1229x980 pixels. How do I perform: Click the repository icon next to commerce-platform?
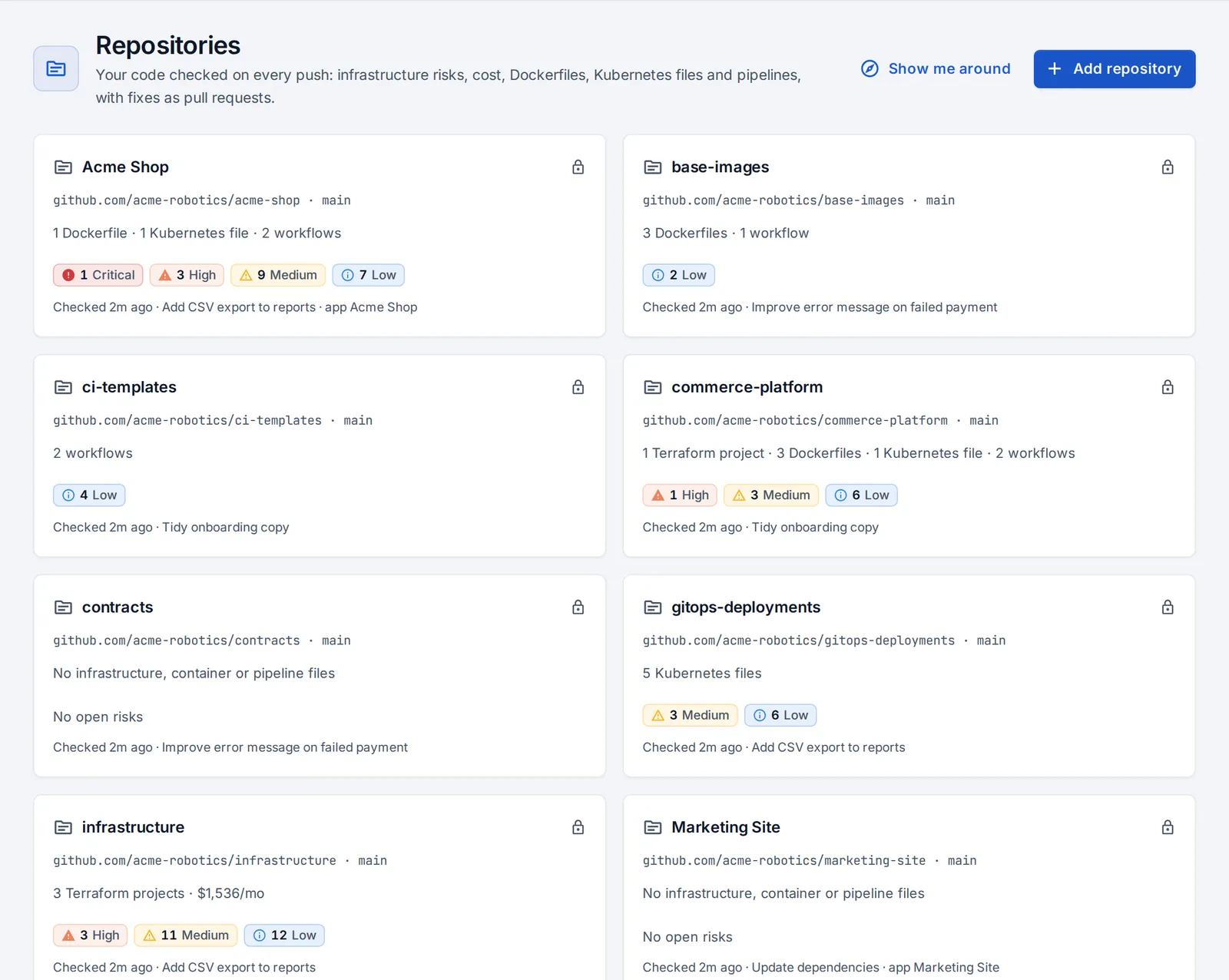point(653,387)
